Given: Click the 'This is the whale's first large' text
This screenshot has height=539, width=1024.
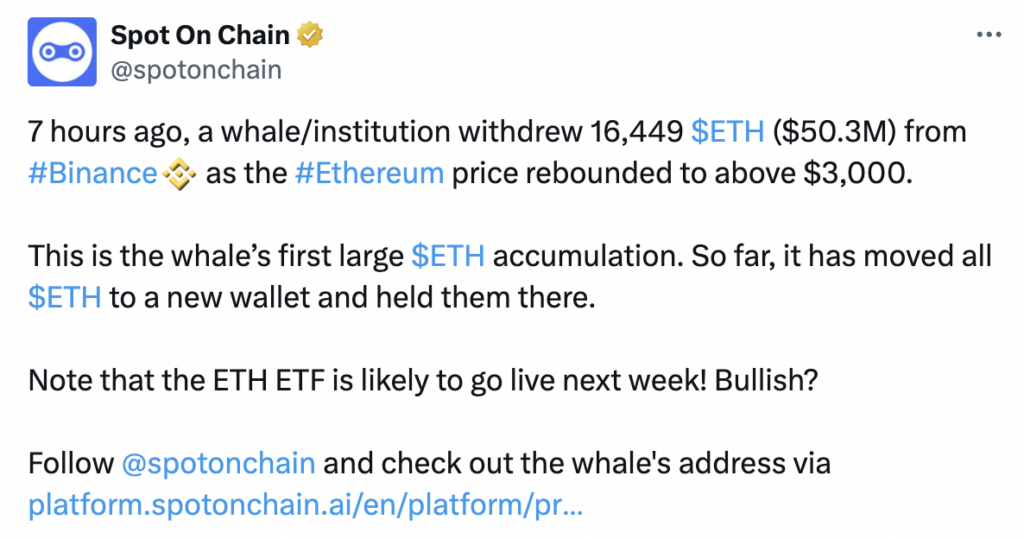Looking at the screenshot, I should [x=216, y=256].
